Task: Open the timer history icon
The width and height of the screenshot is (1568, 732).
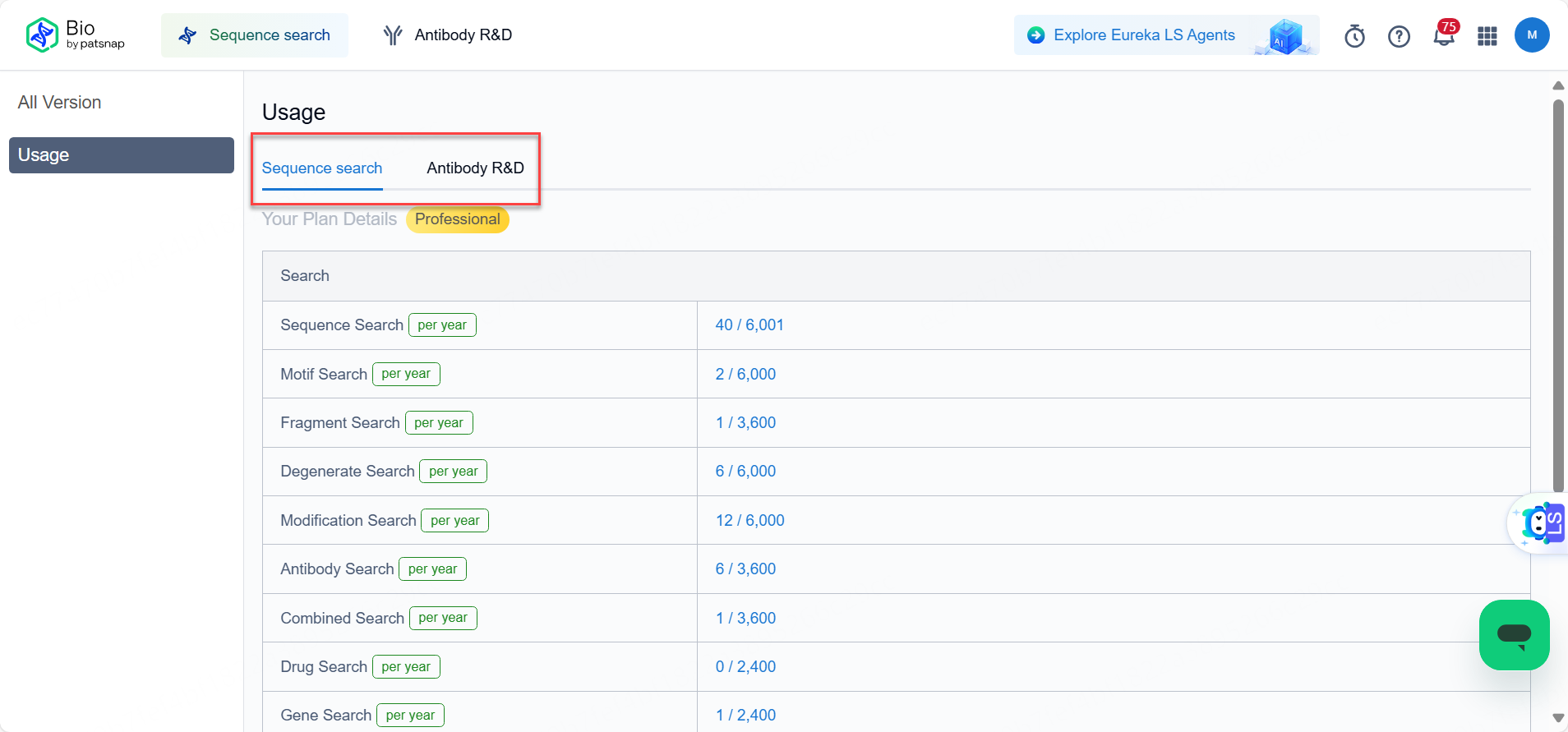Action: pyautogui.click(x=1354, y=36)
